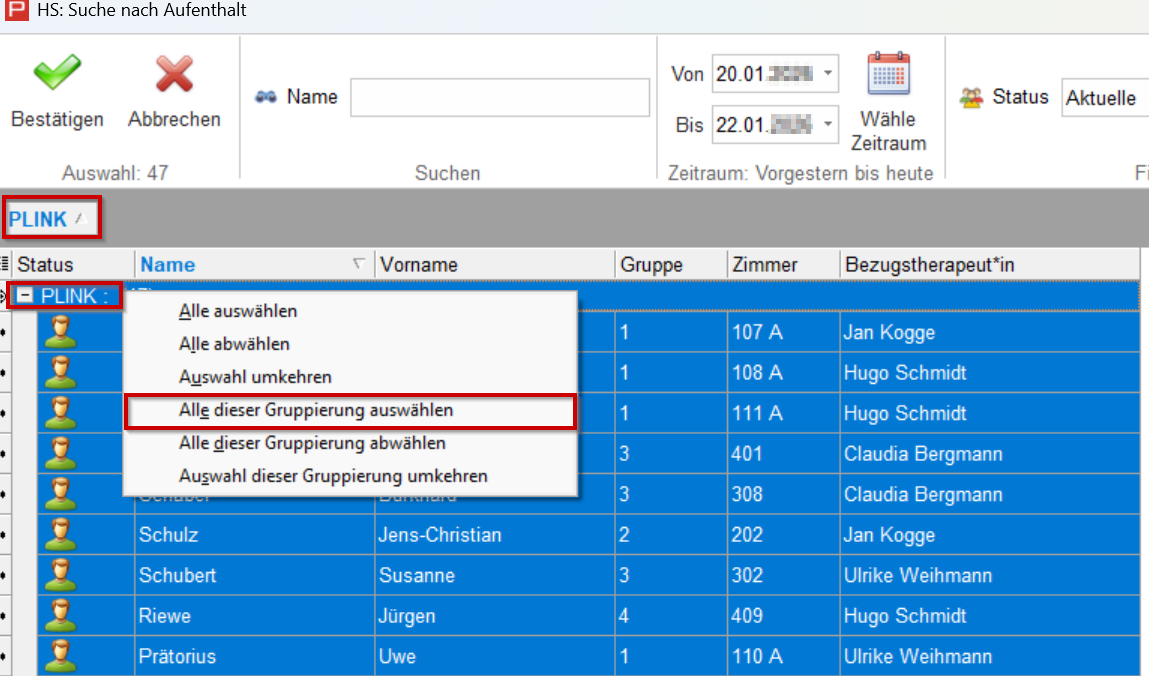Image resolution: width=1149 pixels, height=676 pixels.
Task: Collapse the PLINK group row
Action: 26,296
